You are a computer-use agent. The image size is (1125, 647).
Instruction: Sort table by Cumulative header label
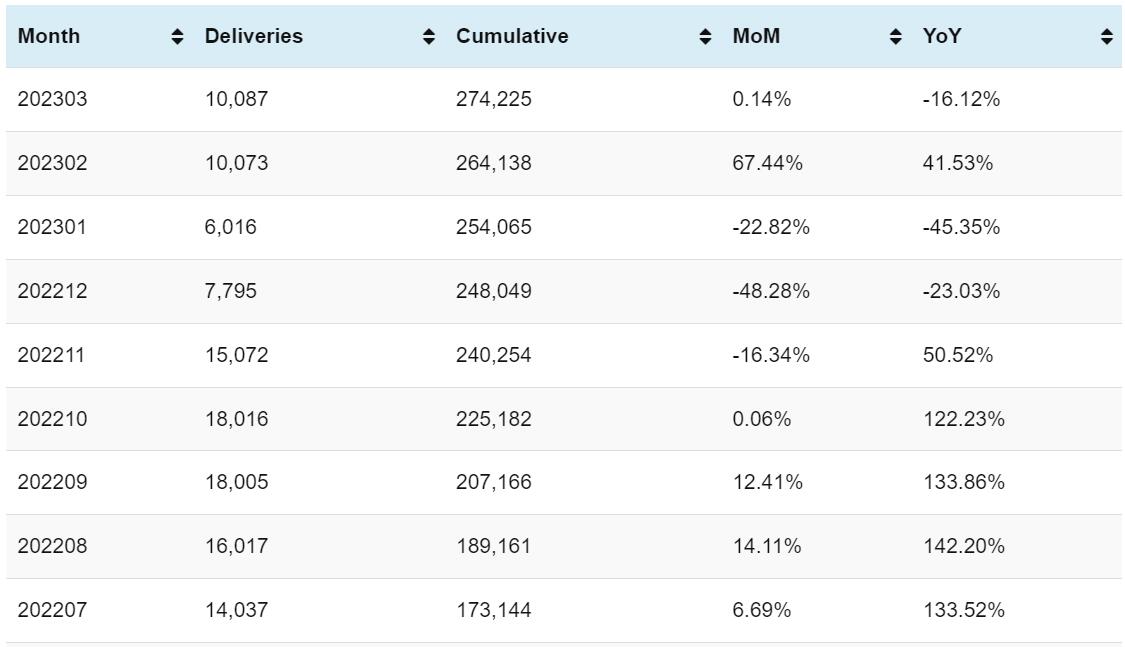(512, 37)
